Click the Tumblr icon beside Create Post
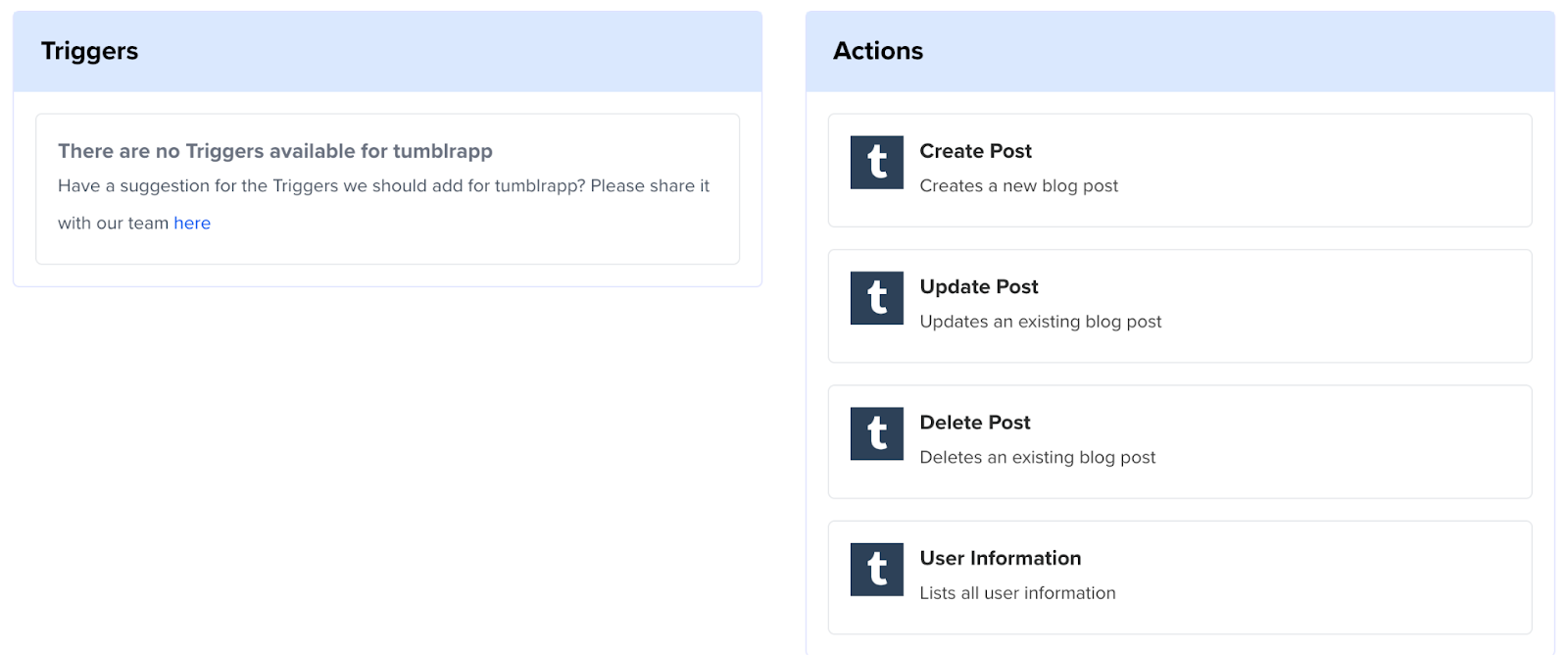This screenshot has height=655, width=1568. 876,162
